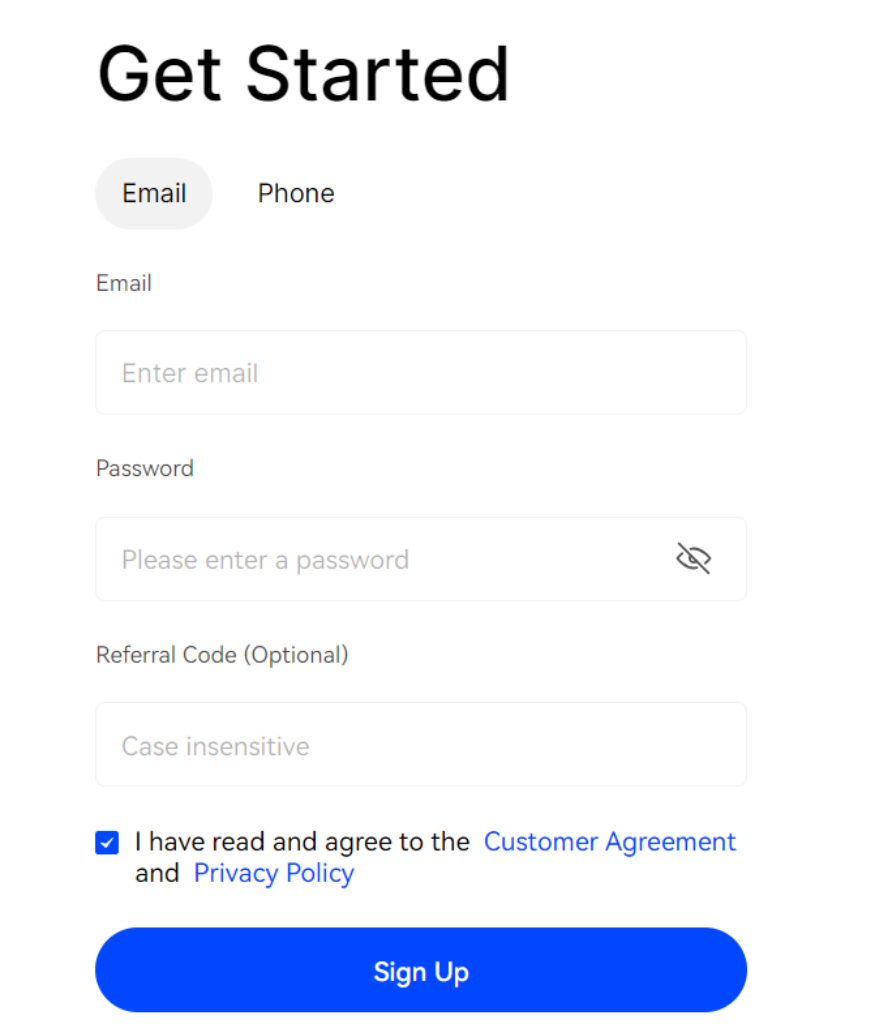Screen dimensions: 875x1024
Task: Click the "I have read and agree" text
Action: pos(302,842)
